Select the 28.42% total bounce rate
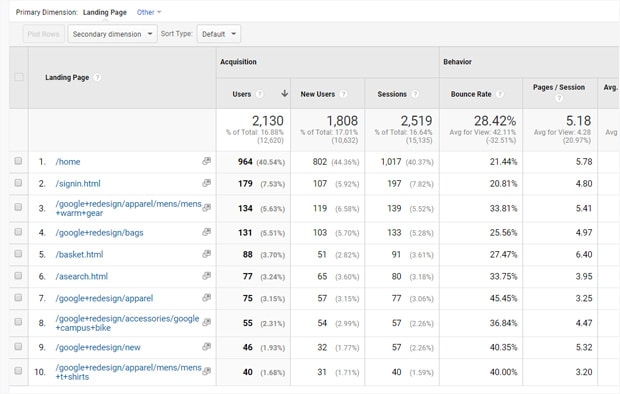Viewport: 620px width, 394px height. (495, 121)
